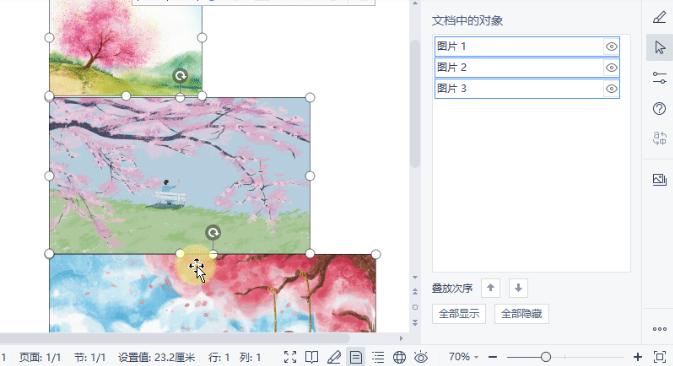This screenshot has height=366, width=673.
Task: Click the rotate handle on the middle picture
Action: tap(213, 233)
